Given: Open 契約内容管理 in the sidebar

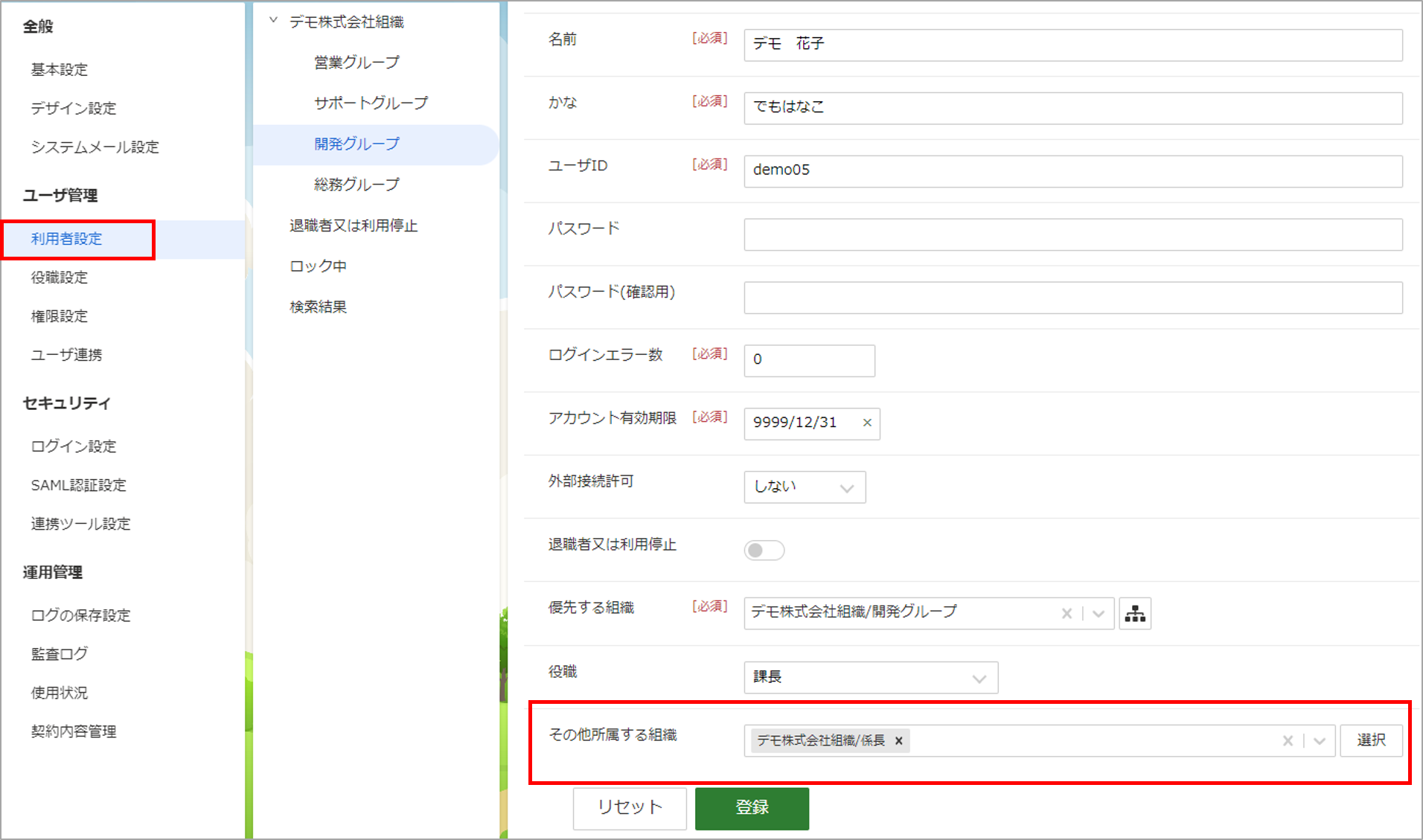Looking at the screenshot, I should point(74,731).
